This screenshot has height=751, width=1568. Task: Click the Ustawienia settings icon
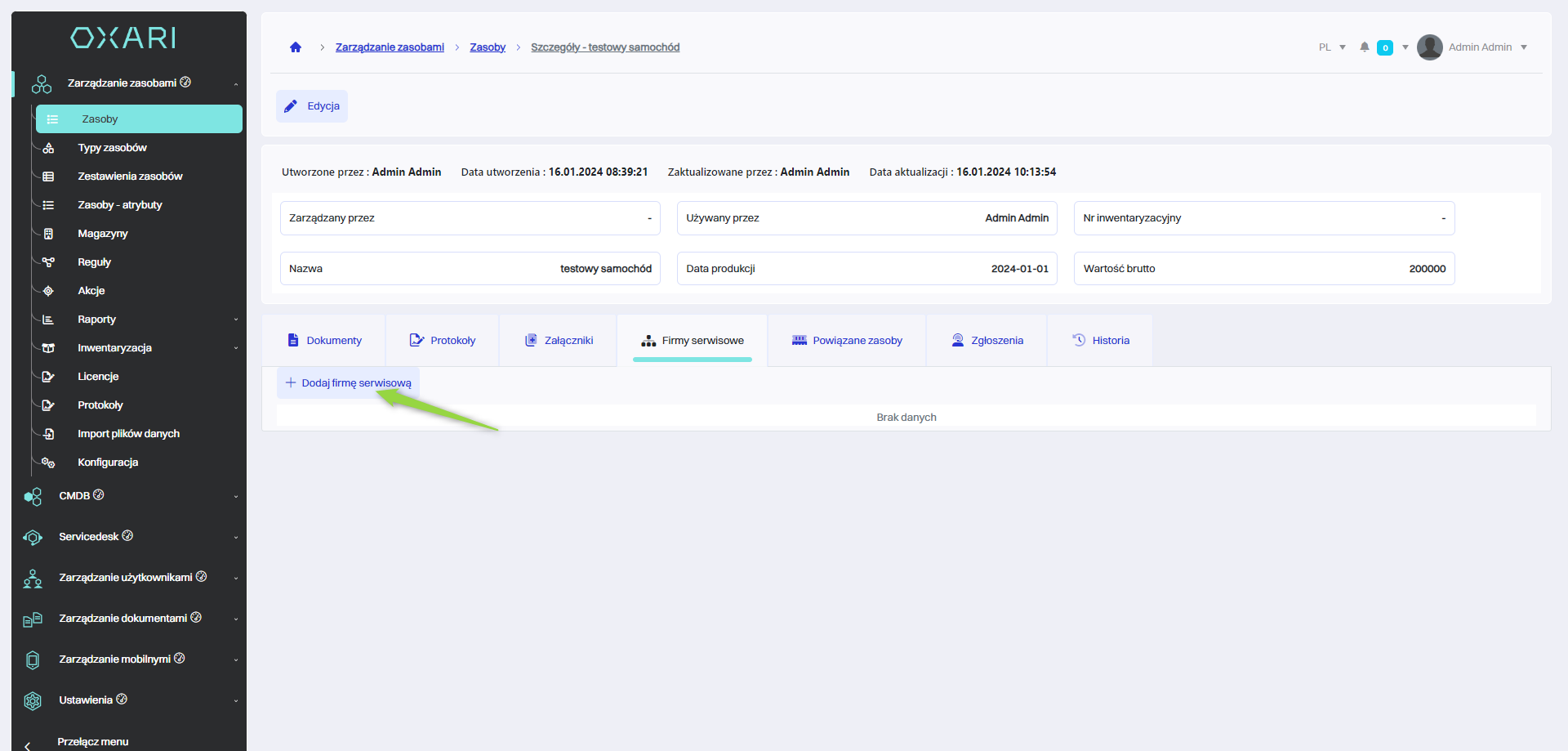pos(33,700)
